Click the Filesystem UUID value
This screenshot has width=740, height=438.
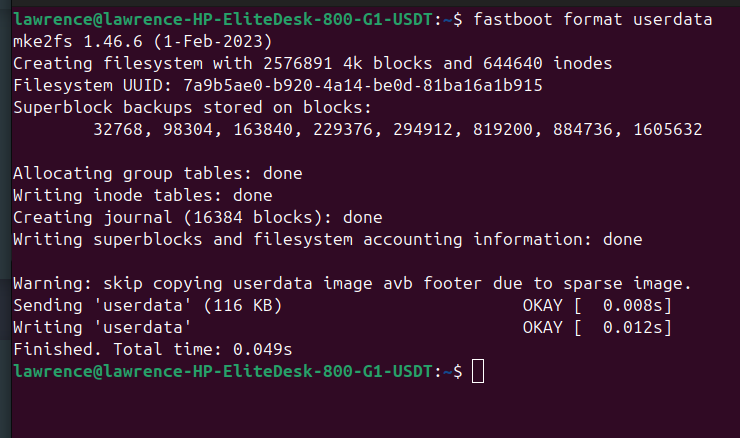[x=362, y=85]
